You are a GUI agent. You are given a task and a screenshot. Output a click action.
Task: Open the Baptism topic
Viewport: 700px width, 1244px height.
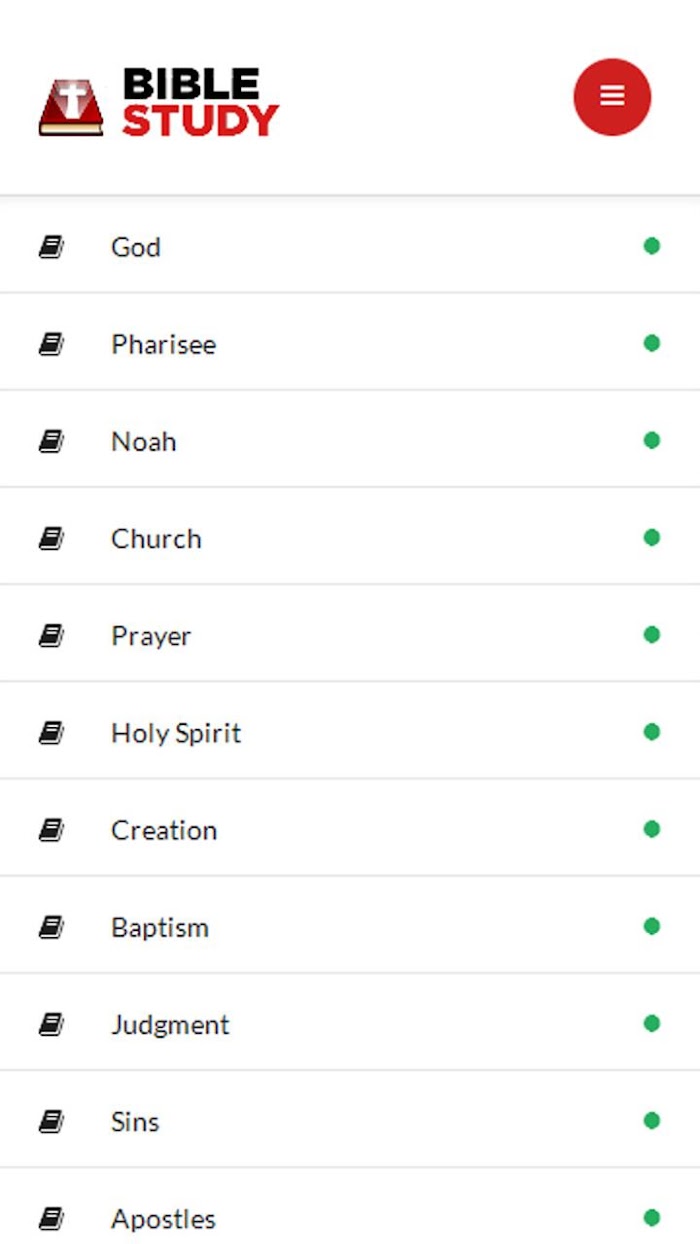click(350, 925)
